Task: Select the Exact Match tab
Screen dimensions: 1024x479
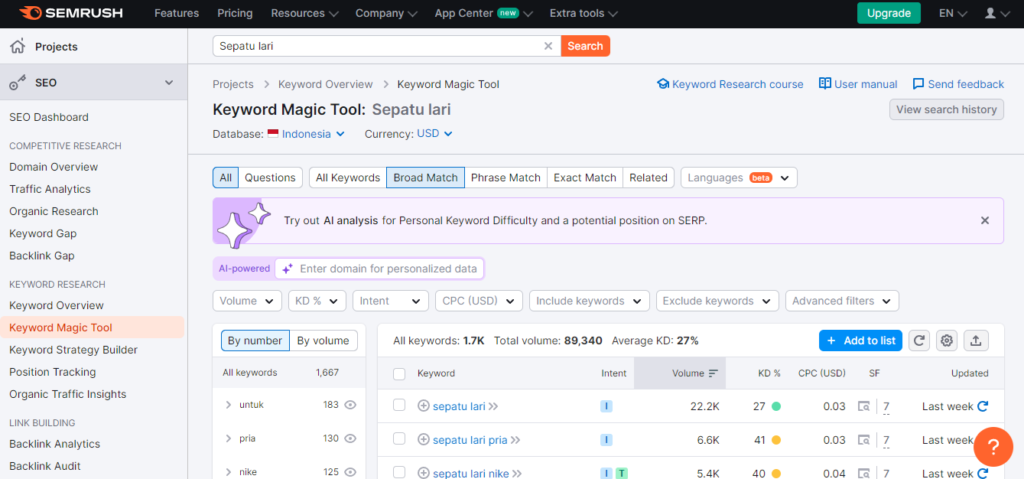Action: (584, 178)
